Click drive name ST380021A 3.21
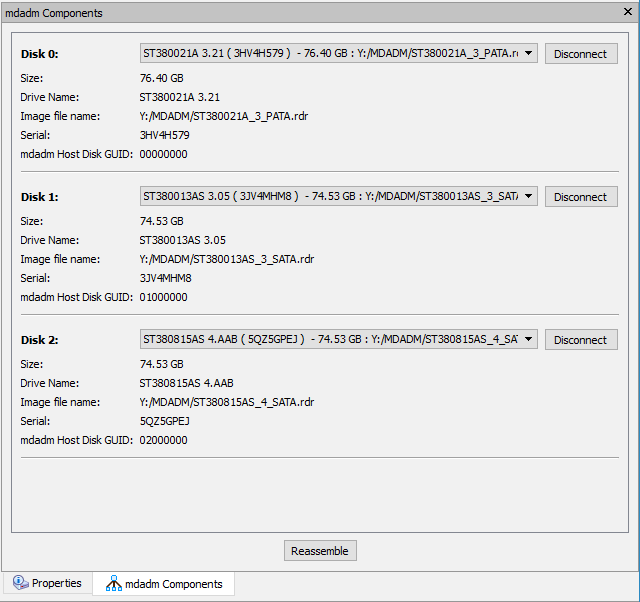The height and width of the screenshot is (602, 640). (x=180, y=97)
